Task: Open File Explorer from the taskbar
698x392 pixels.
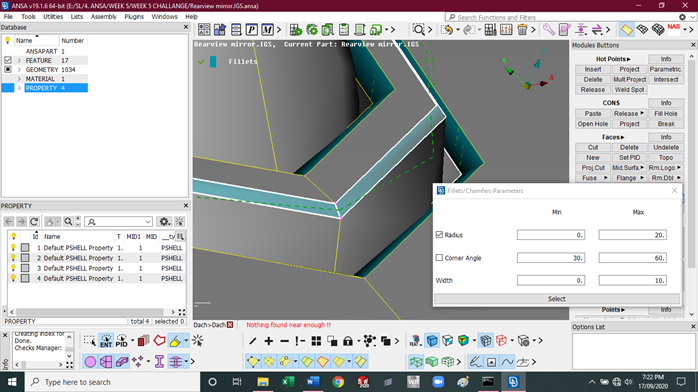Action: [263, 382]
